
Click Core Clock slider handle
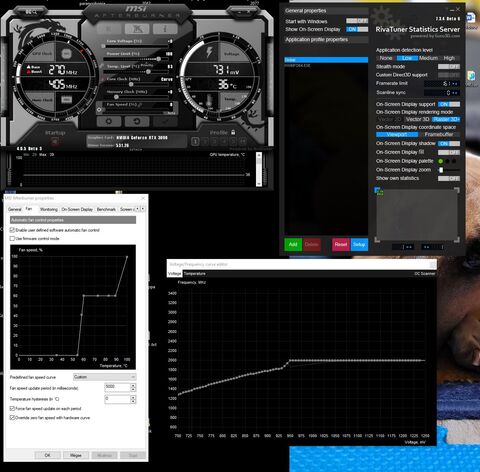131,84
